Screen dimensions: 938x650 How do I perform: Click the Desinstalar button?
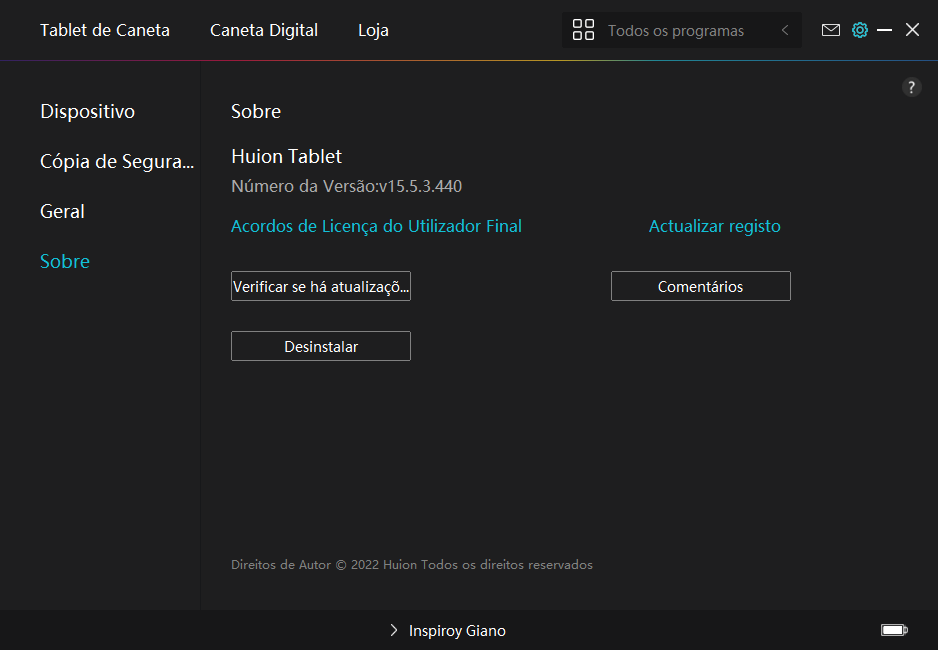(321, 346)
